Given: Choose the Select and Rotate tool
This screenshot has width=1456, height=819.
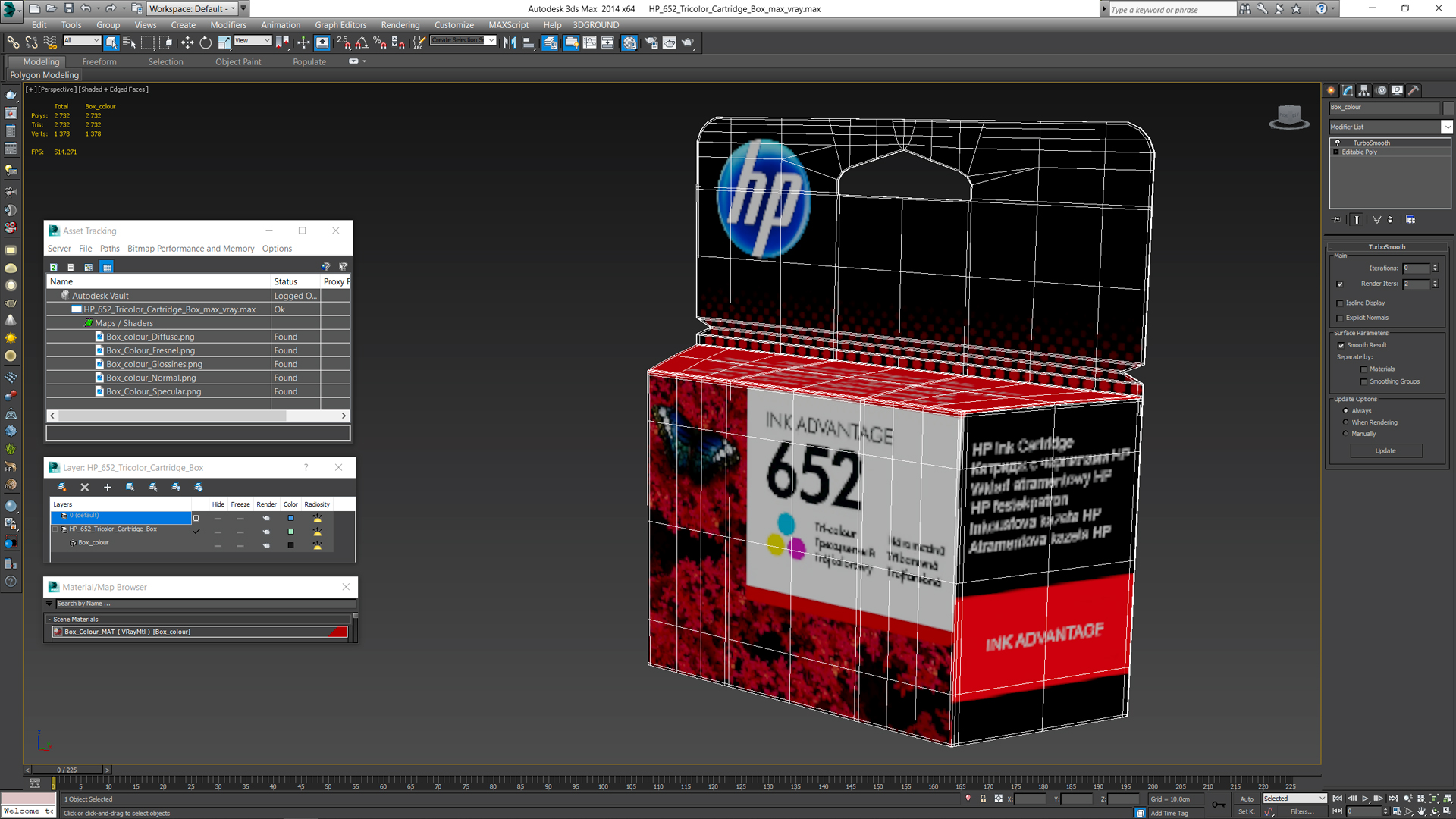Looking at the screenshot, I should (x=206, y=42).
